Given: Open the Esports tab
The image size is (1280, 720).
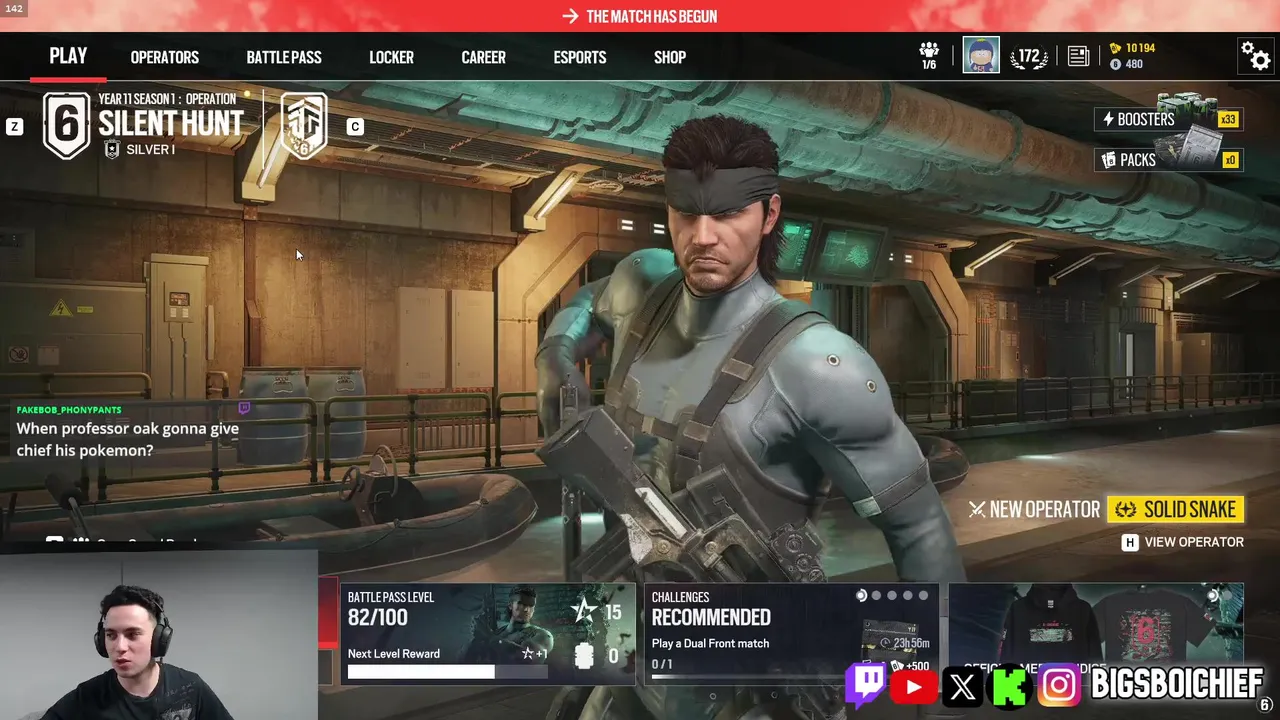Looking at the screenshot, I should [580, 57].
